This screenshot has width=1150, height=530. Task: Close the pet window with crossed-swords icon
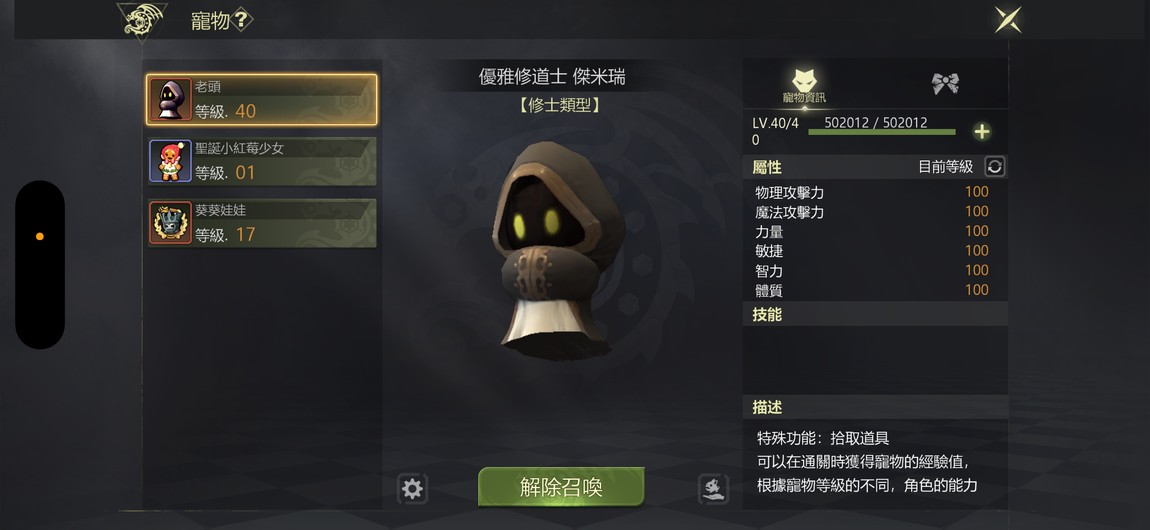tap(1007, 20)
